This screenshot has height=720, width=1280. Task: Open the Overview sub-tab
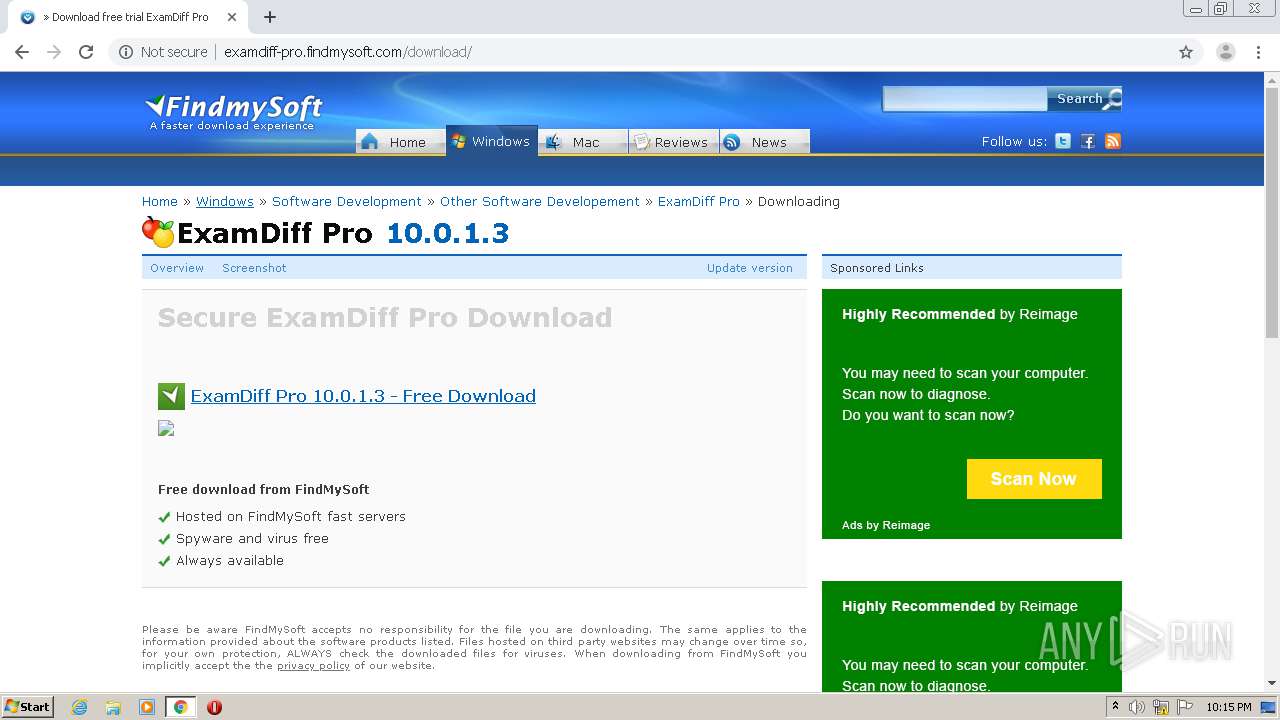point(177,268)
